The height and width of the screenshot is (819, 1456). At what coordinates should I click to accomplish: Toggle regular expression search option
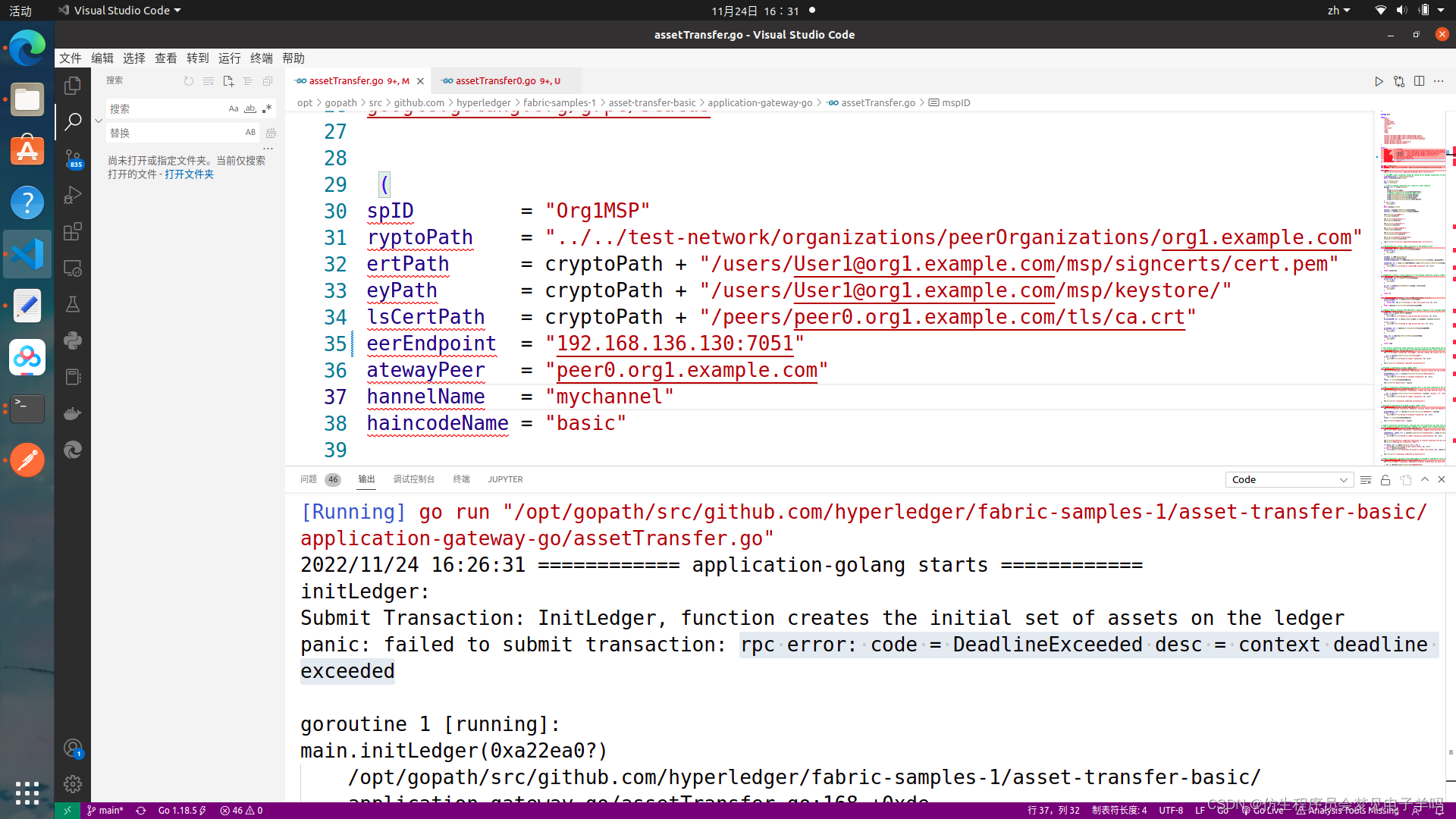pos(267,108)
